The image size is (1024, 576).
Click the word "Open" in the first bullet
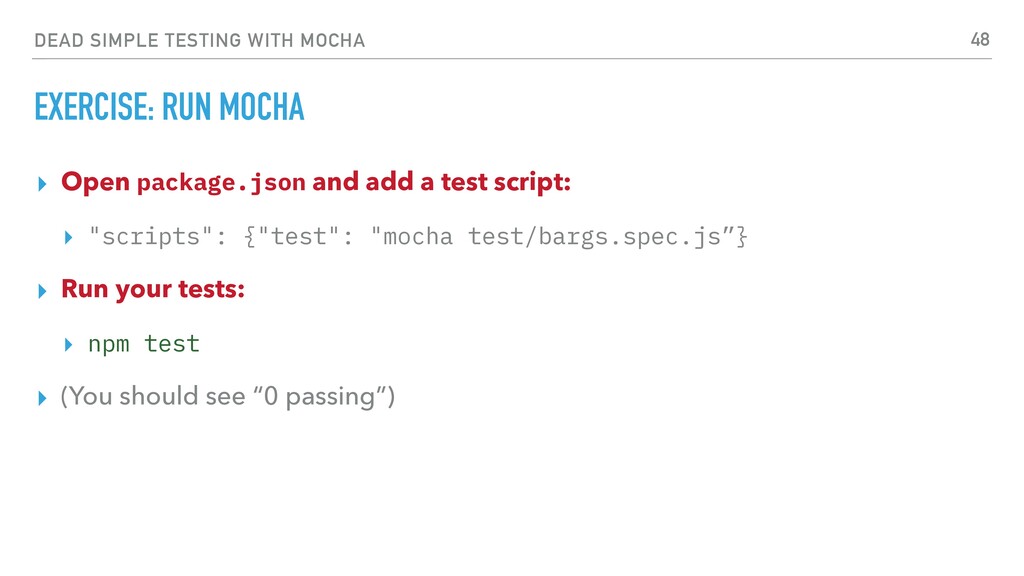(x=95, y=182)
